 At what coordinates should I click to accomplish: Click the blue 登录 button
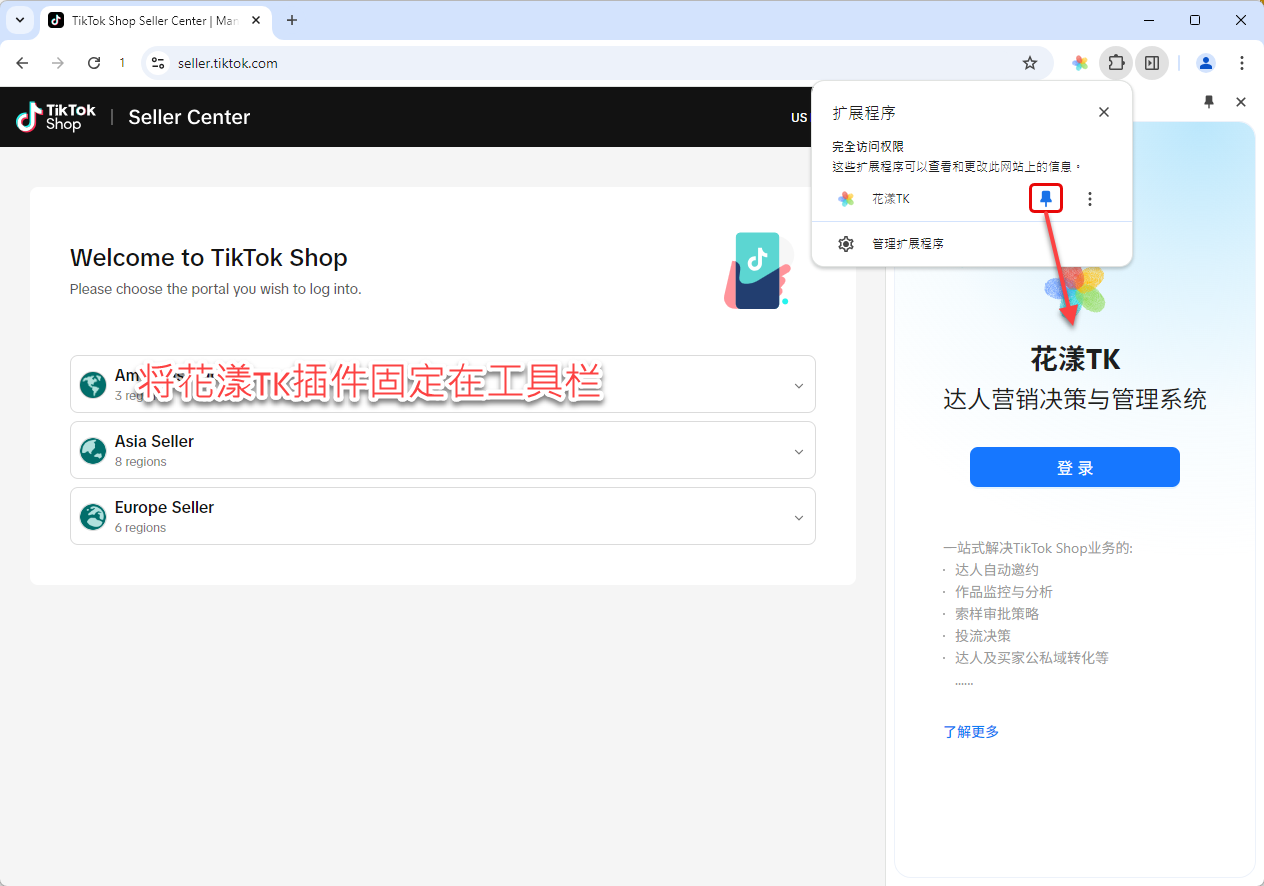point(1074,467)
